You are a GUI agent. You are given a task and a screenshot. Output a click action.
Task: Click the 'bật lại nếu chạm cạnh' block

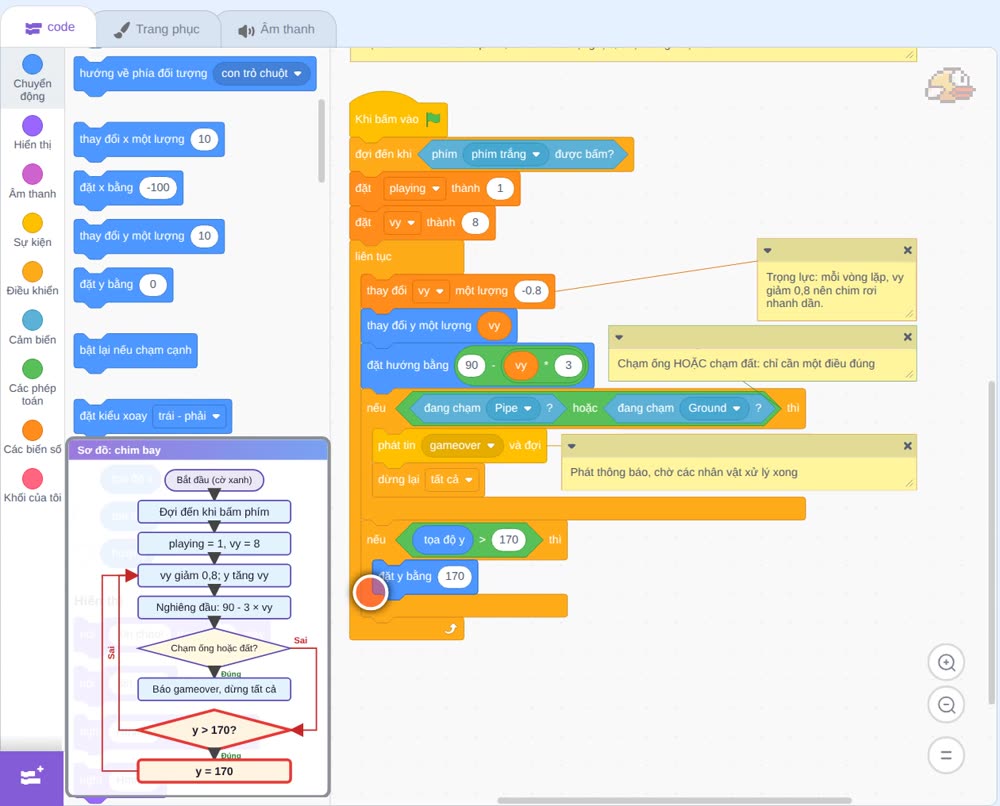click(135, 350)
